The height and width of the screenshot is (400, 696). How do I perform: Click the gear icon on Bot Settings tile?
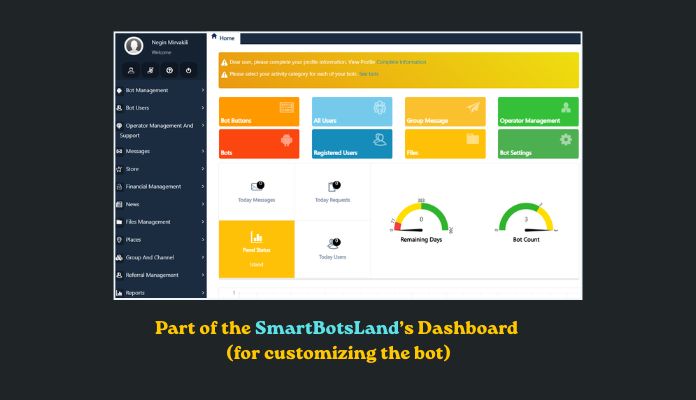point(566,140)
